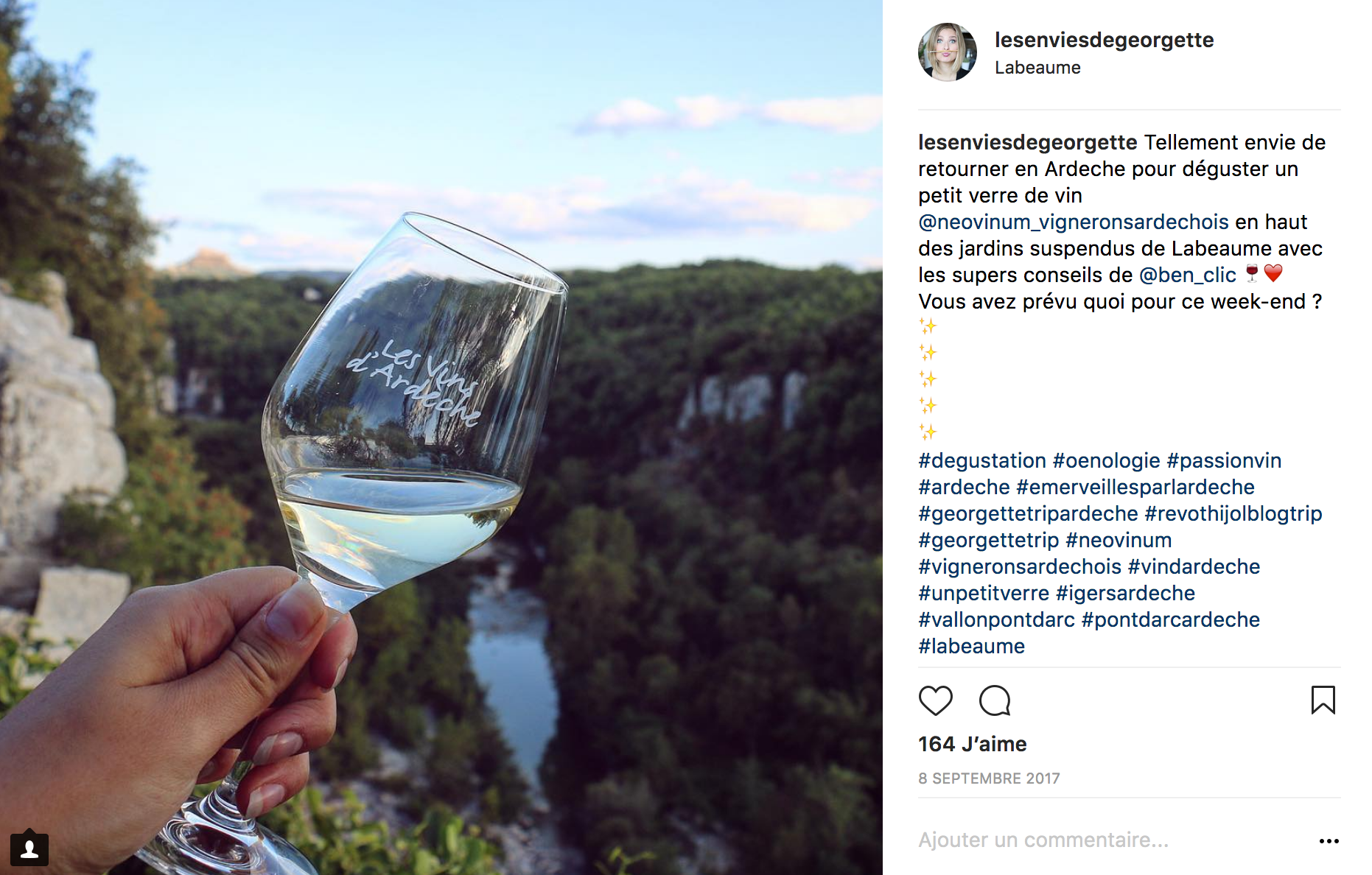Visit the @neovinum_vigneronsardechois mention

pyautogui.click(x=1073, y=222)
